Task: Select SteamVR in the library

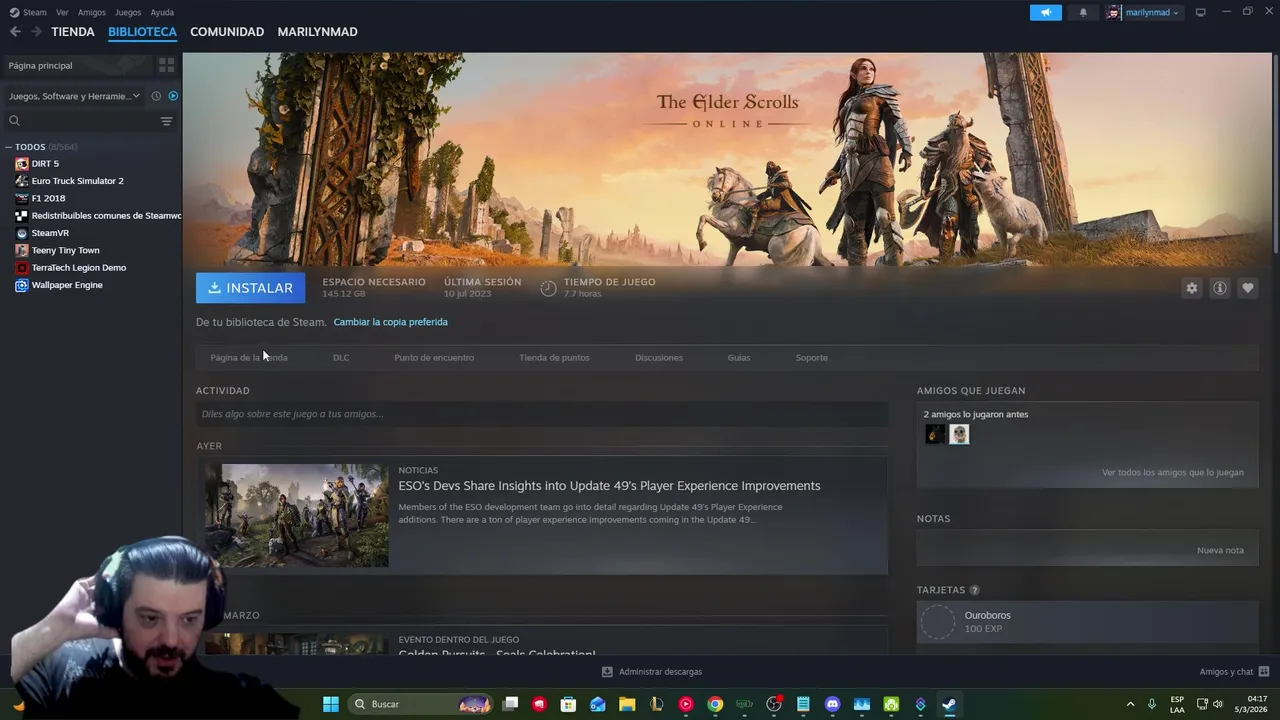Action: [x=50, y=233]
